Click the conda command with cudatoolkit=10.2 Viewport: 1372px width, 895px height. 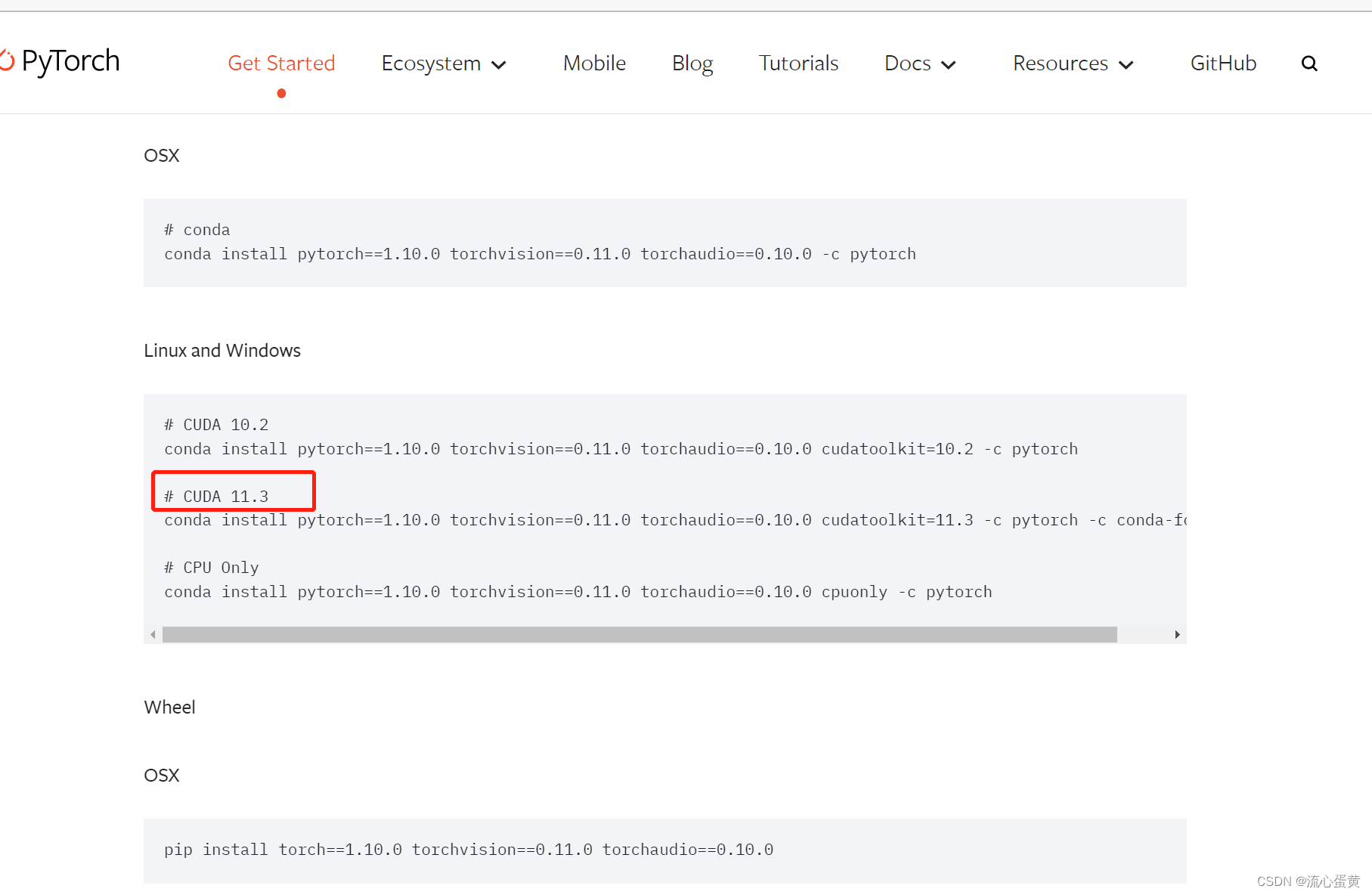click(x=621, y=449)
